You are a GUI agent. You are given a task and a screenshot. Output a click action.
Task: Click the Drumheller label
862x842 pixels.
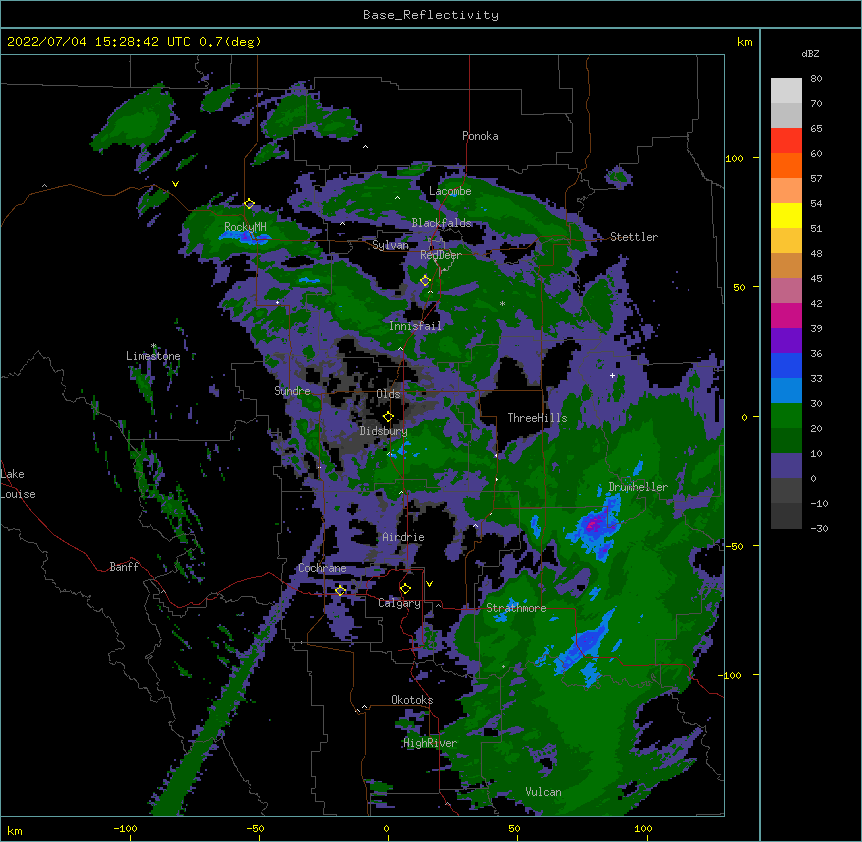(x=638, y=487)
